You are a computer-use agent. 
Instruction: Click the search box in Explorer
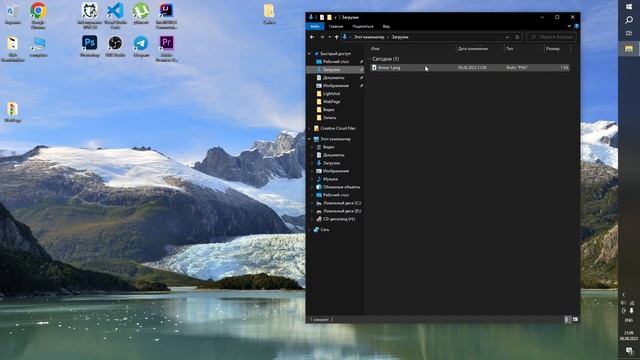coord(551,37)
